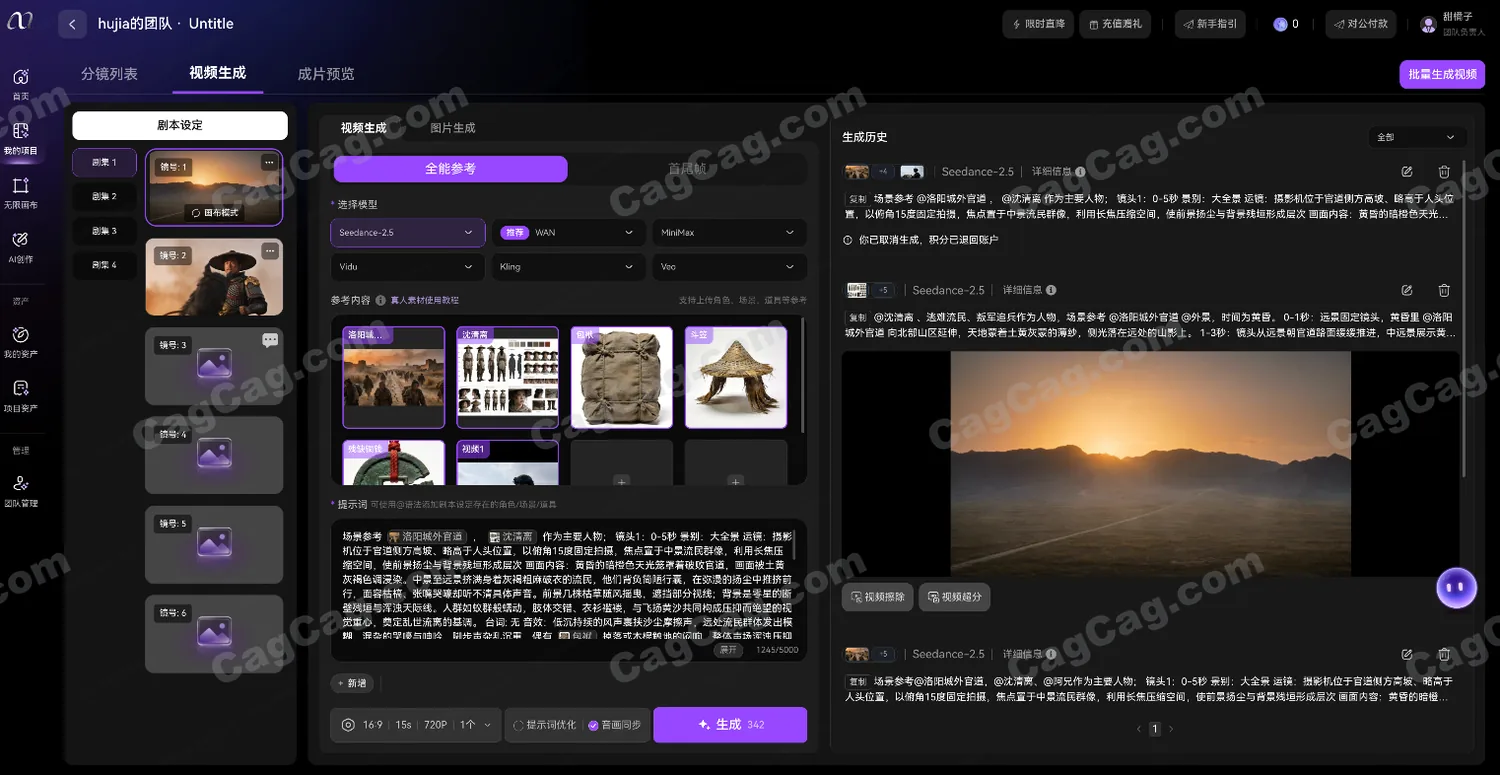This screenshot has height=775, width=1500.
Task: Open the comment bubble on 镜号:3
Action: point(270,340)
